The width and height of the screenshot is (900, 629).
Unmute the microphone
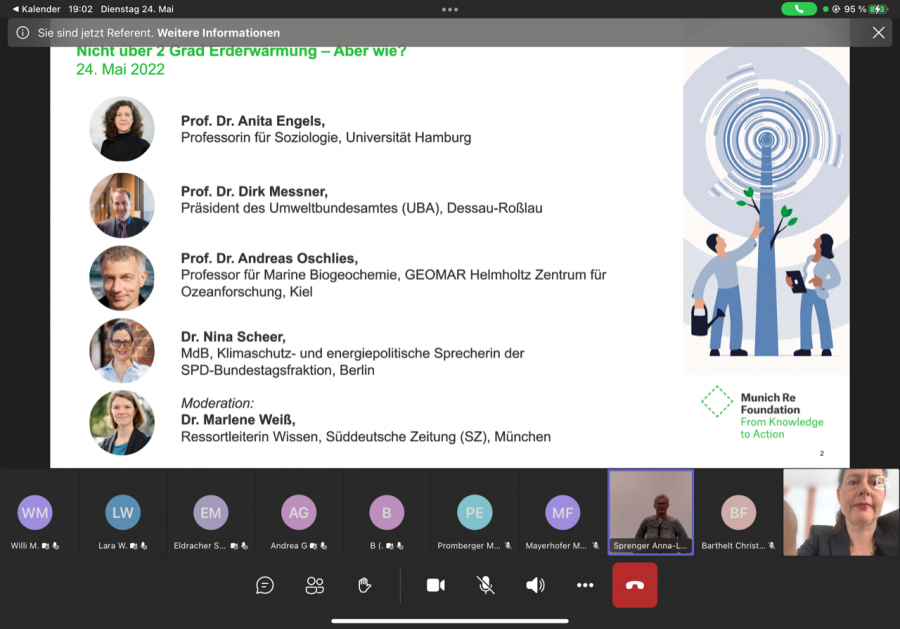point(486,585)
